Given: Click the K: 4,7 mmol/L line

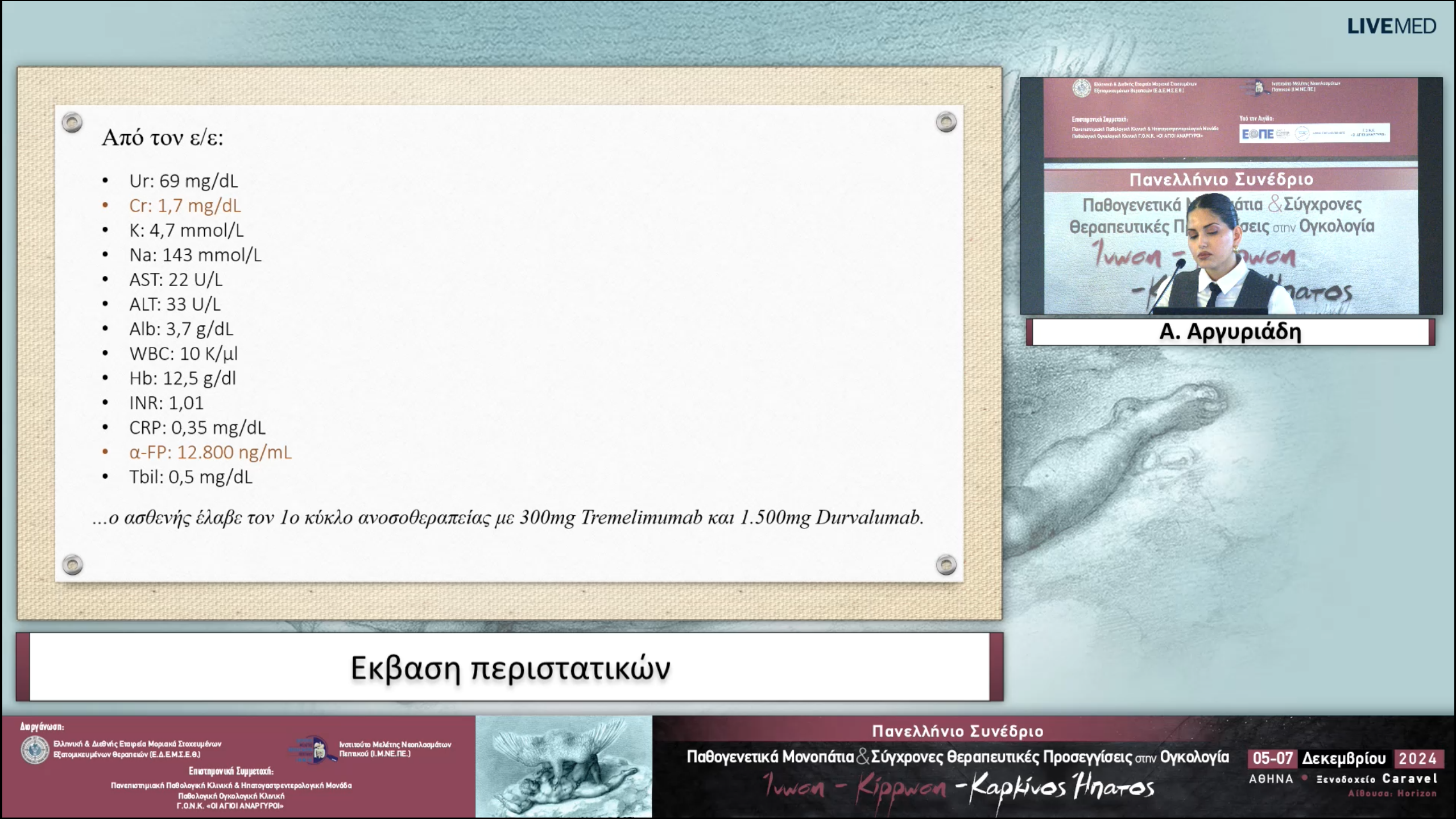Looking at the screenshot, I should point(187,230).
